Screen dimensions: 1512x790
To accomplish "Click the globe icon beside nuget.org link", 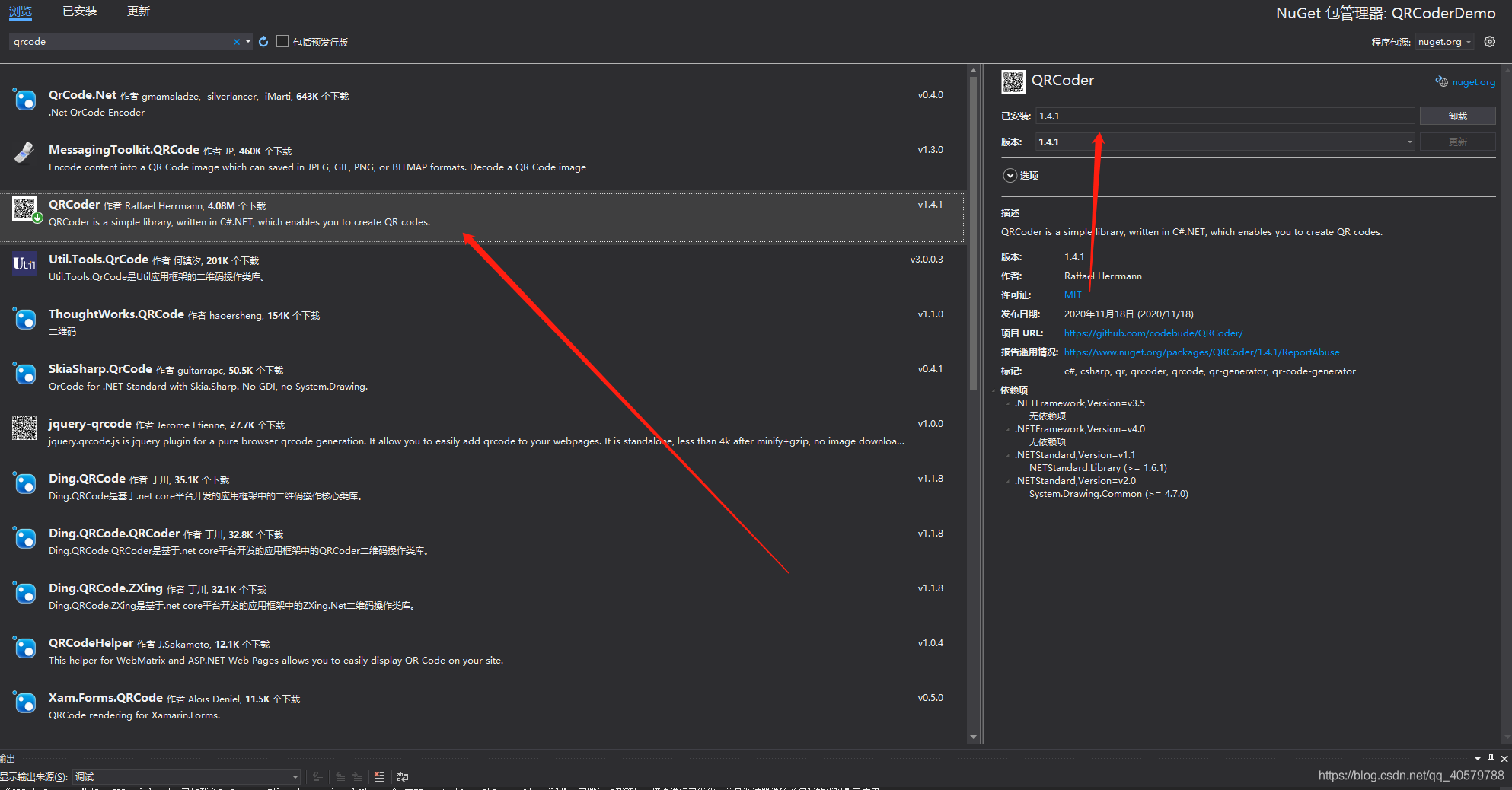I will point(1441,81).
